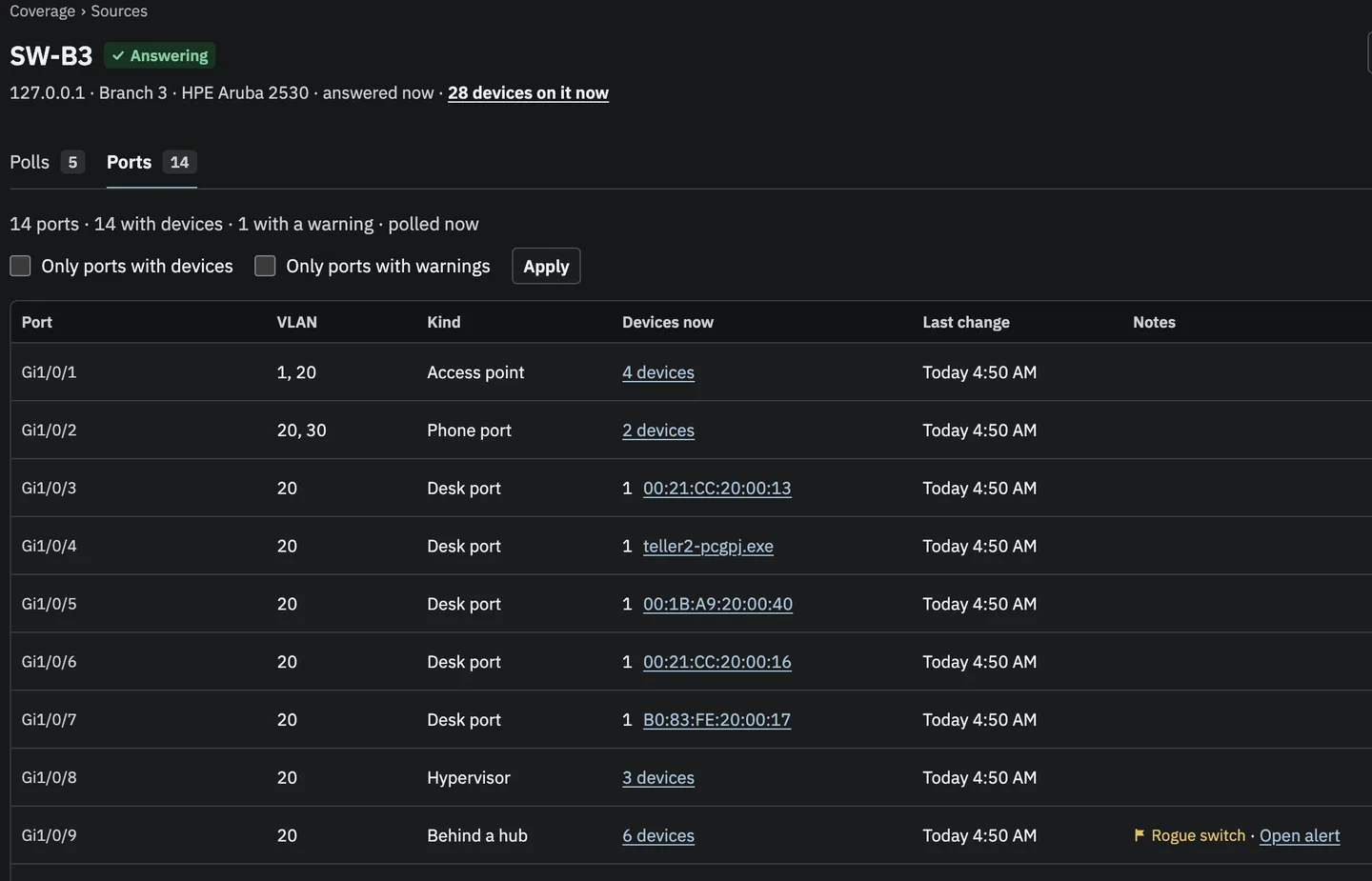The width and height of the screenshot is (1372, 881).
Task: Click Open alert for the rogue switch
Action: point(1300,835)
